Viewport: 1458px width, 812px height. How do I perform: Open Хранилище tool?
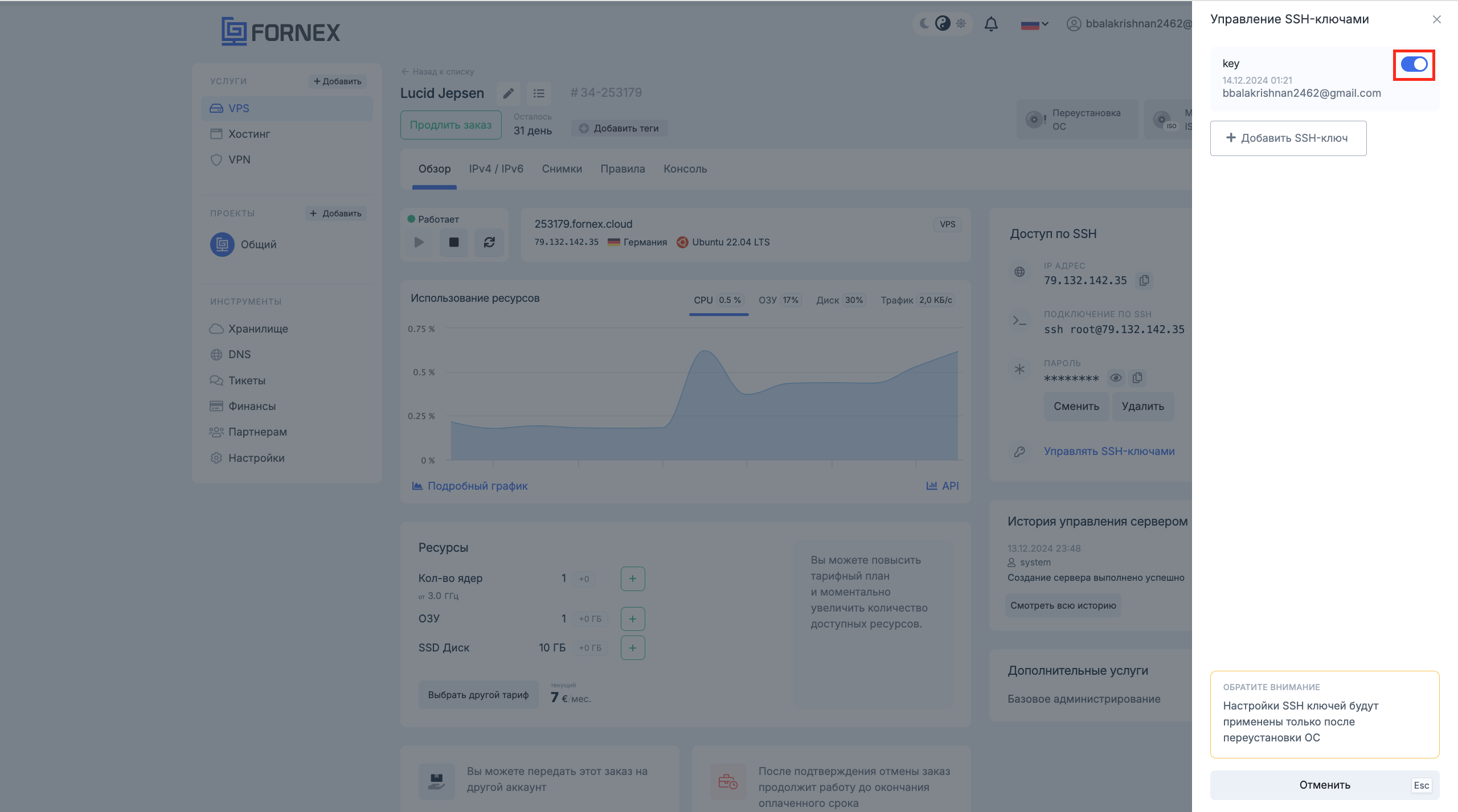coord(249,329)
